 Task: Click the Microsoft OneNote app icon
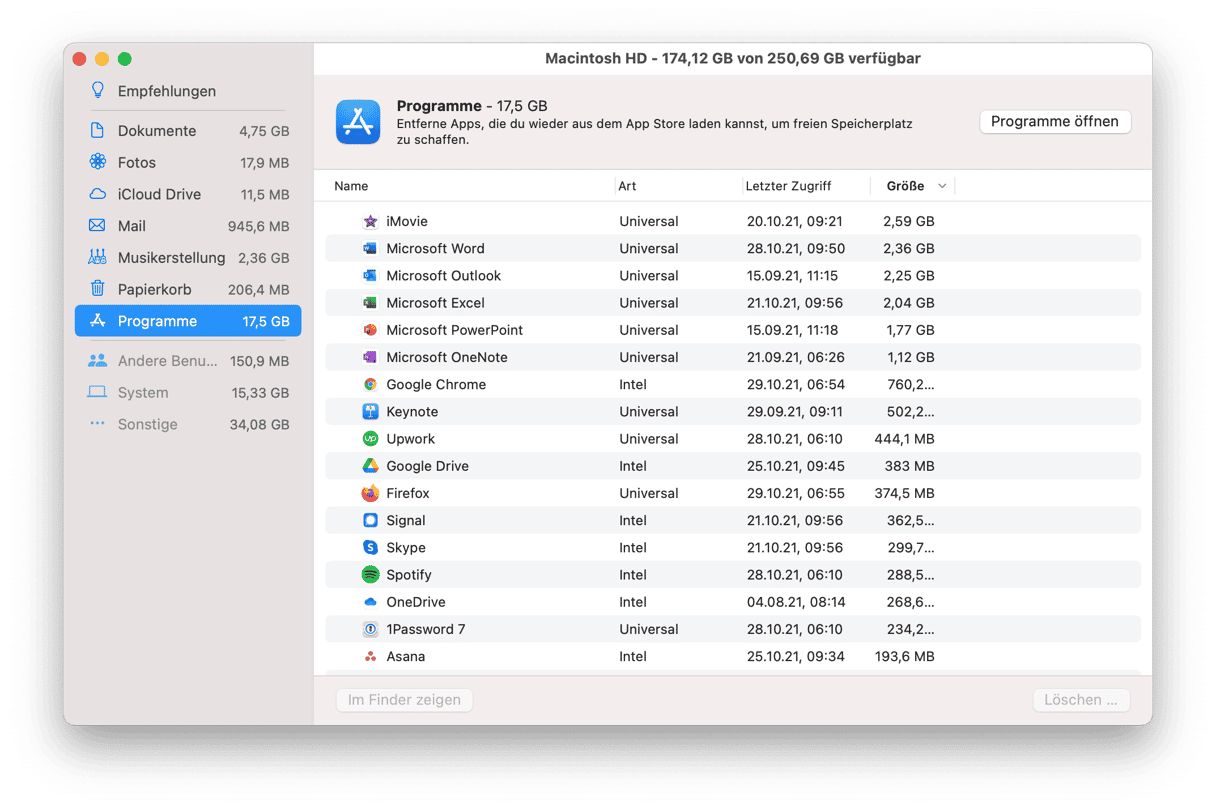pos(370,357)
